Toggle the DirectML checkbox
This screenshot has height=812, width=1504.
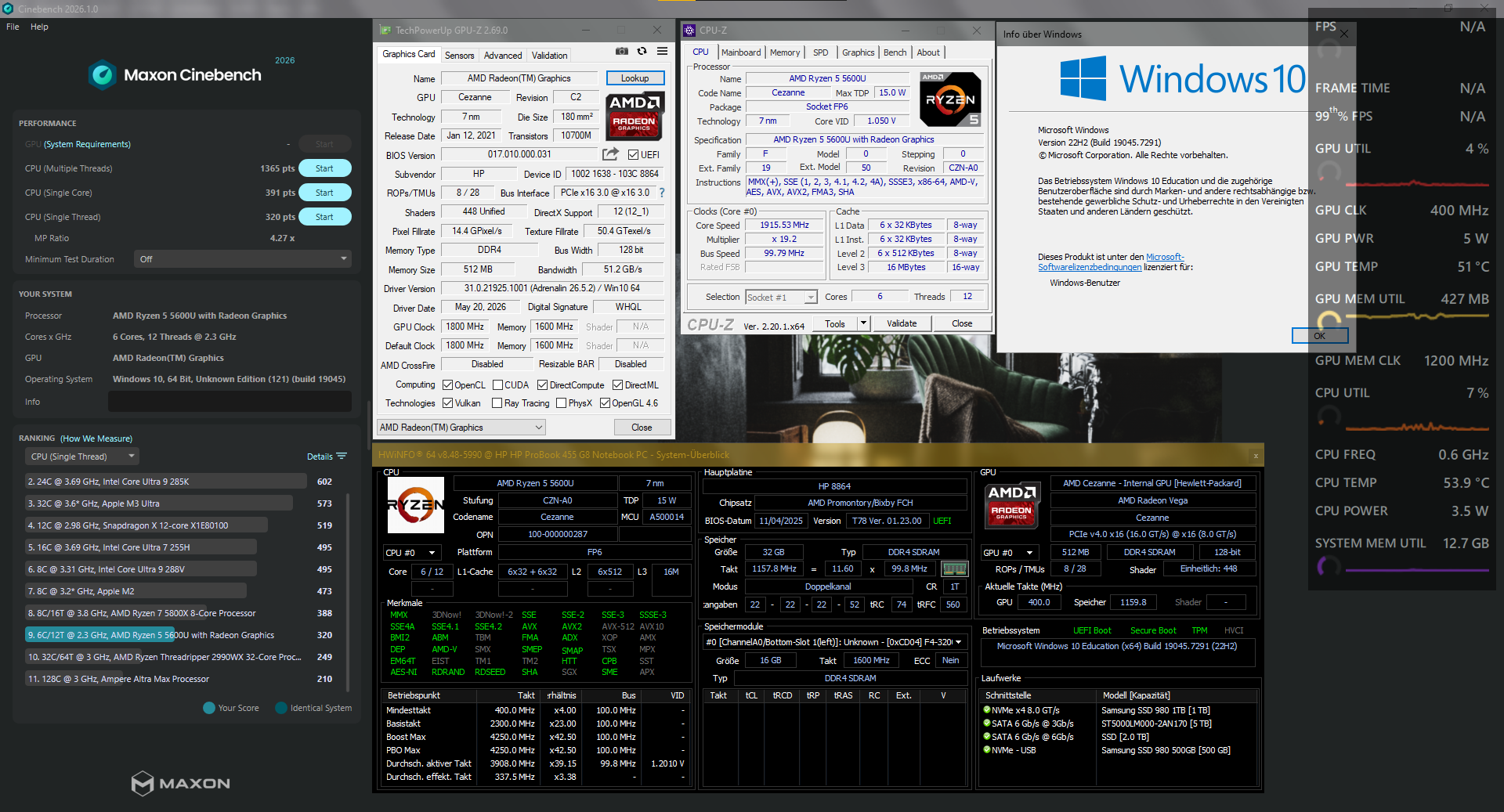point(617,385)
